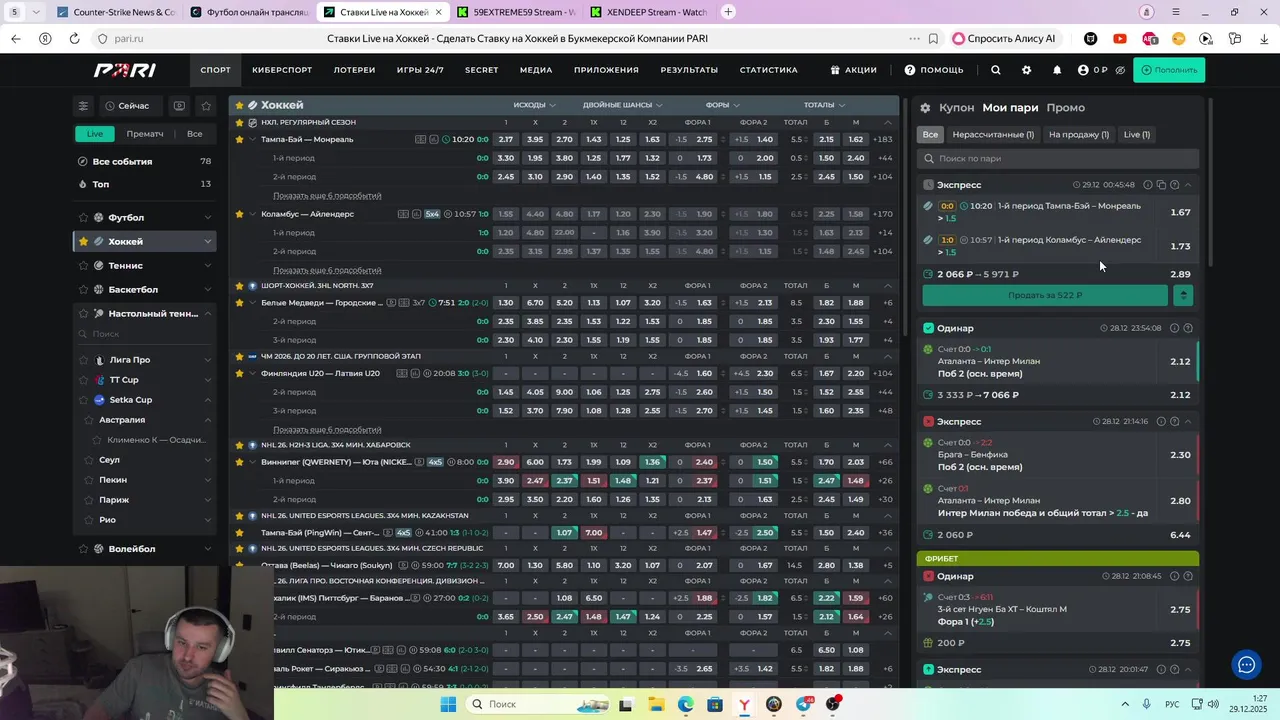The image size is (1280, 720).
Task: Toggle star for НХЛ. Регулярный сезон league
Action: tap(239, 122)
